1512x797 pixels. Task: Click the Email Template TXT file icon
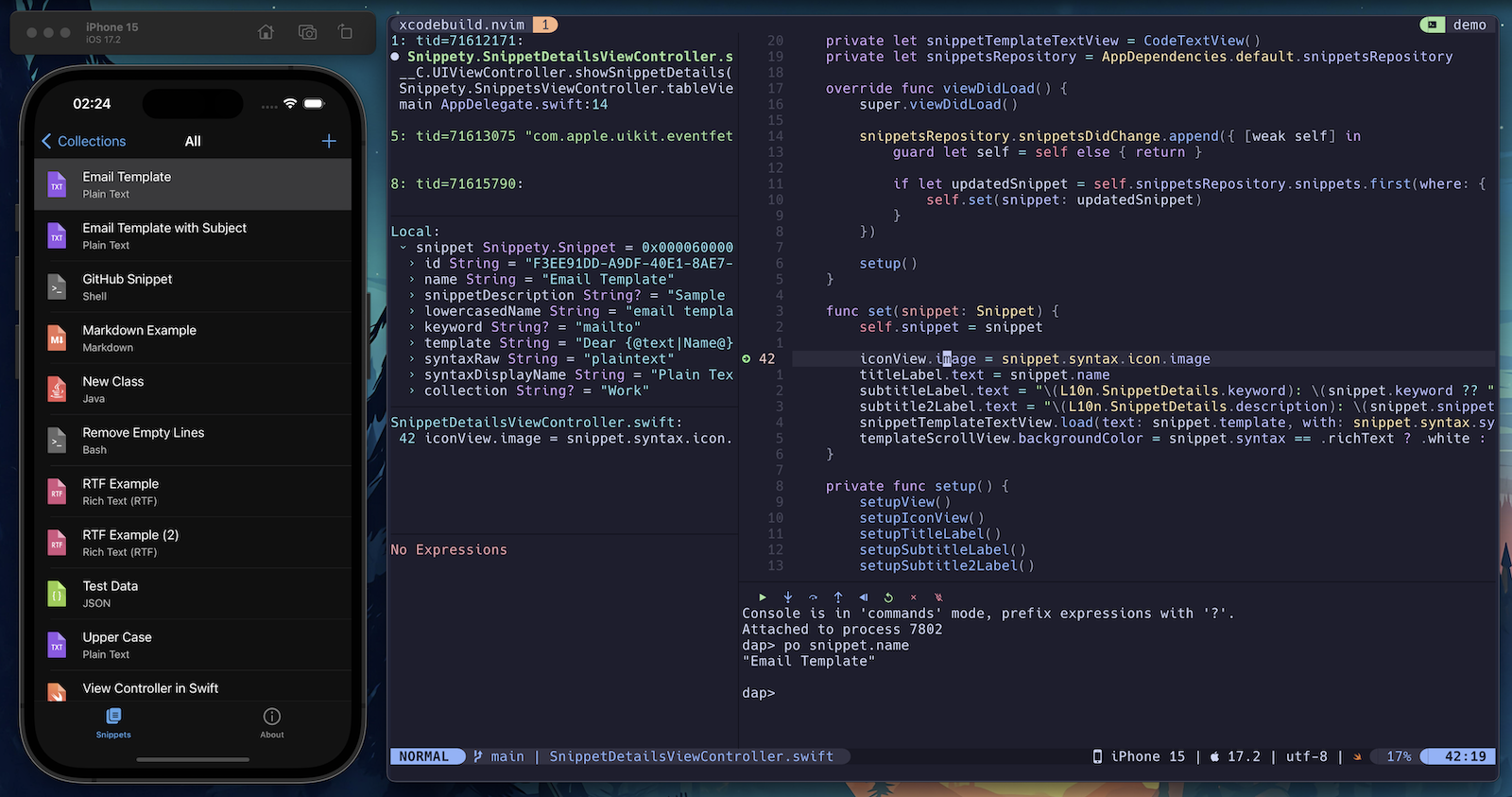57,184
